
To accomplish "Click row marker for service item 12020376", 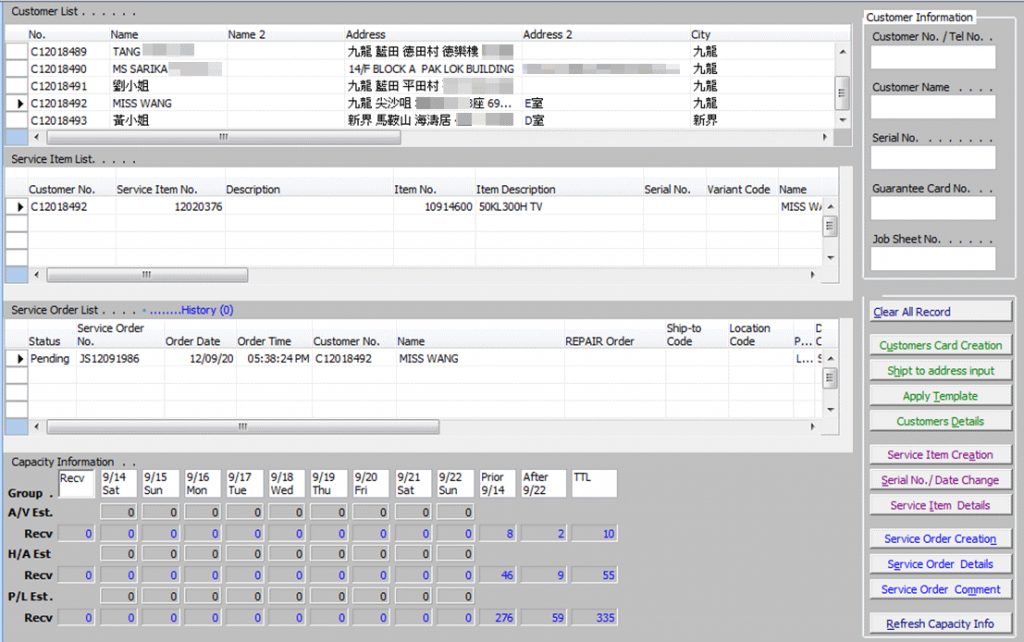I will point(17,207).
